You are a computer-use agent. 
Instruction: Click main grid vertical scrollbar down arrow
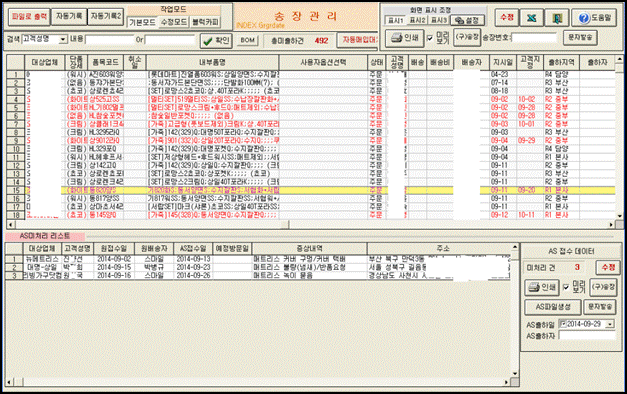click(619, 216)
